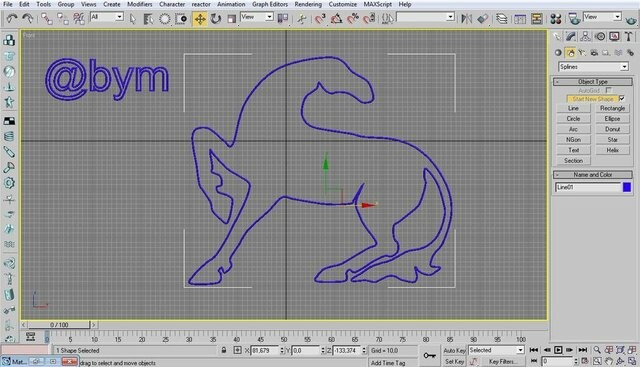This screenshot has height=367, width=640.
Task: Create a Circle spline
Action: tap(573, 119)
